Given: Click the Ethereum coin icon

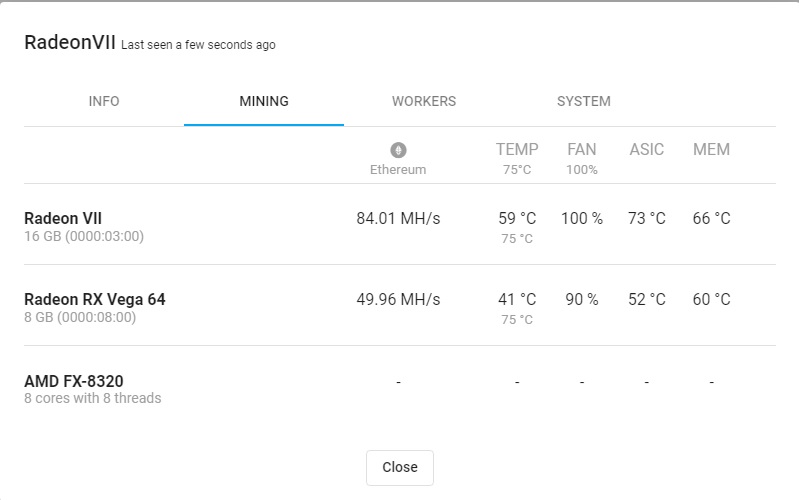Looking at the screenshot, I should point(398,150).
